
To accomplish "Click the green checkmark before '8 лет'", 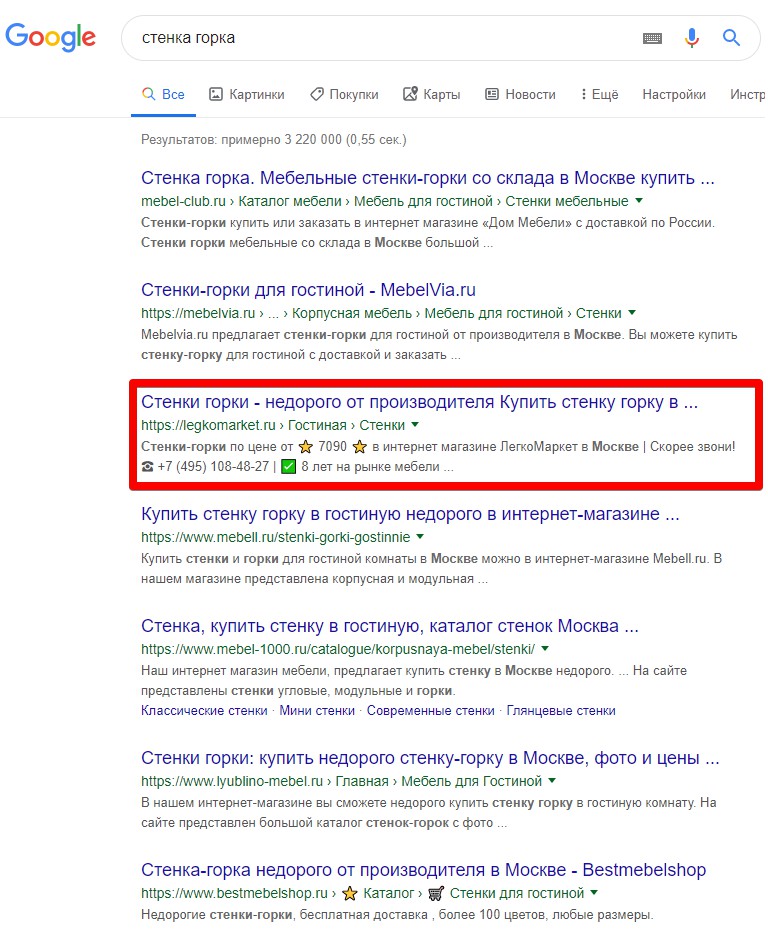I will pyautogui.click(x=289, y=467).
